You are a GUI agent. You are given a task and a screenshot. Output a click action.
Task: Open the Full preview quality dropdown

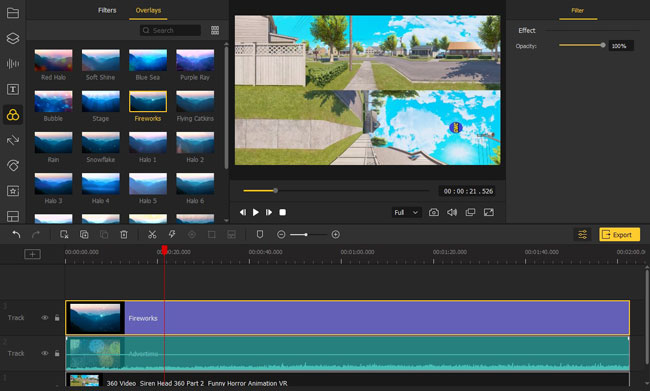(x=407, y=212)
